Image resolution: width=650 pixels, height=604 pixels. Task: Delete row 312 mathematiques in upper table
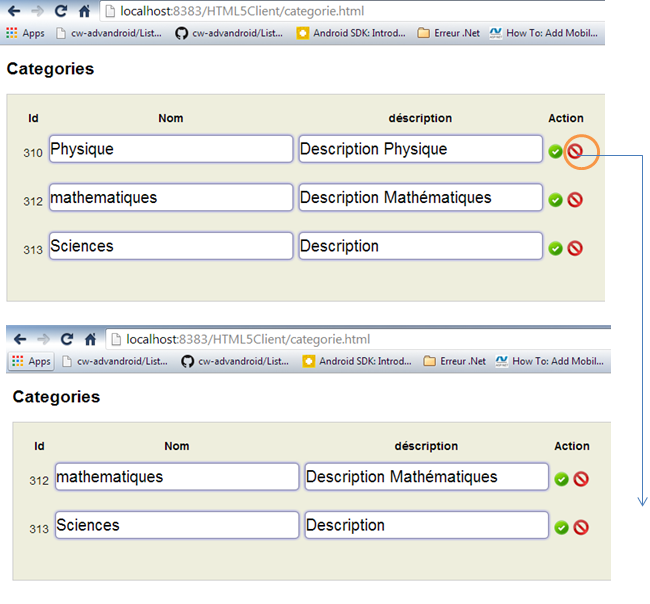pyautogui.click(x=575, y=200)
